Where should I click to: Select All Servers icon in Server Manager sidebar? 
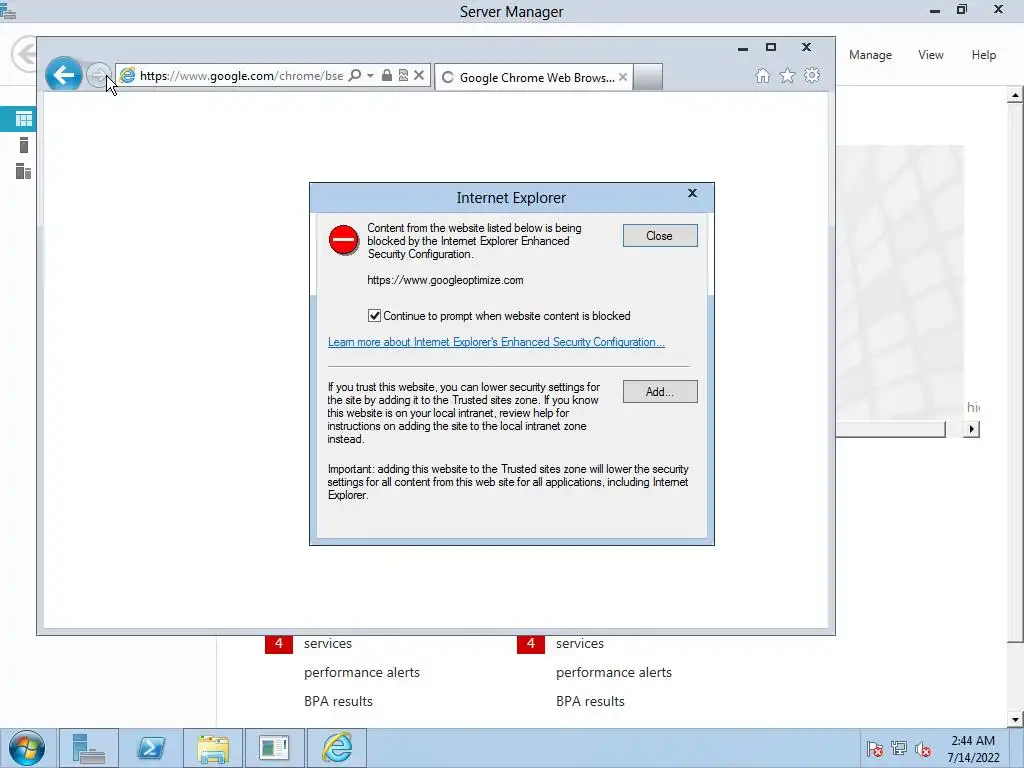pyautogui.click(x=23, y=171)
